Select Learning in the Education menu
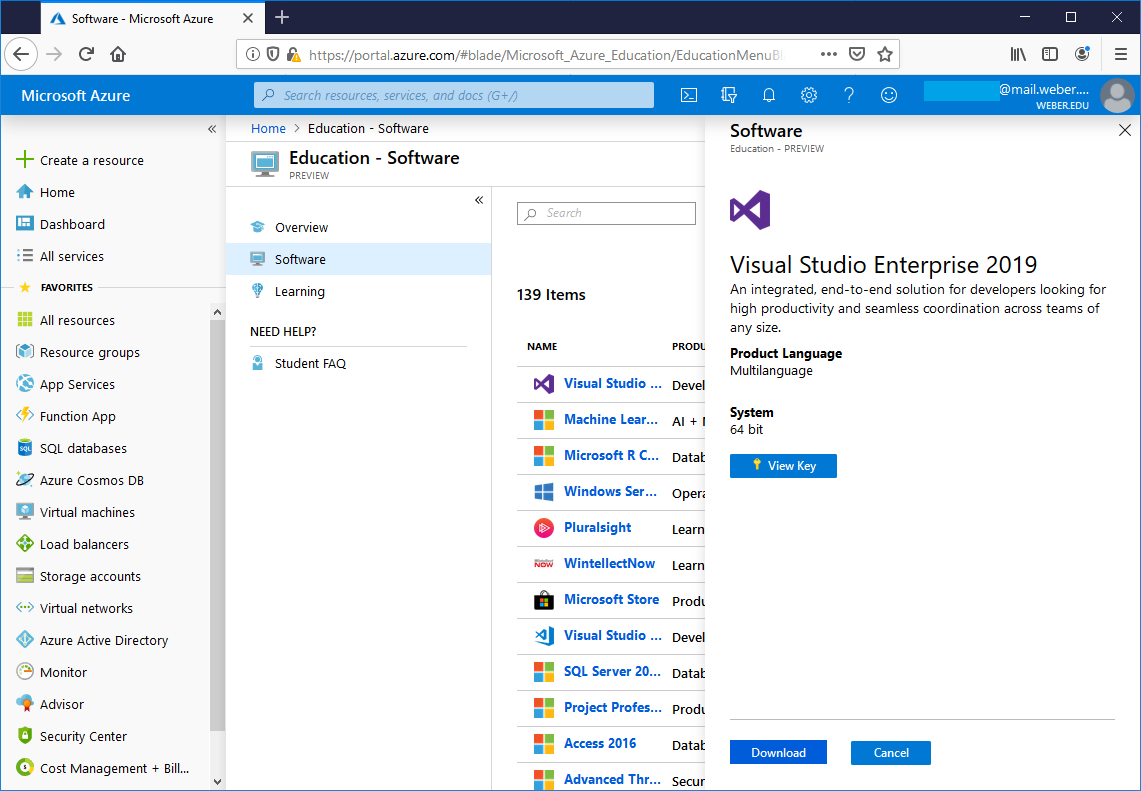Viewport: 1141px width, 791px height. (x=299, y=291)
